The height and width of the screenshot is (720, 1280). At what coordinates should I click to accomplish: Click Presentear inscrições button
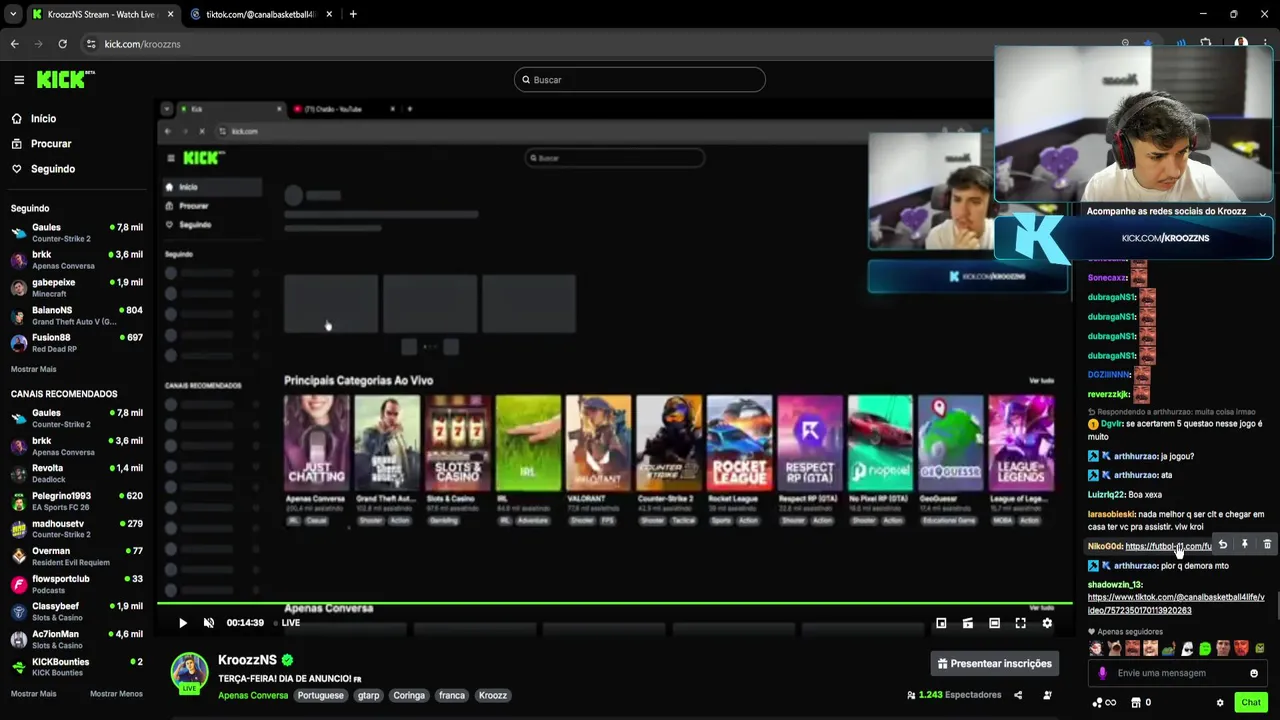995,663
